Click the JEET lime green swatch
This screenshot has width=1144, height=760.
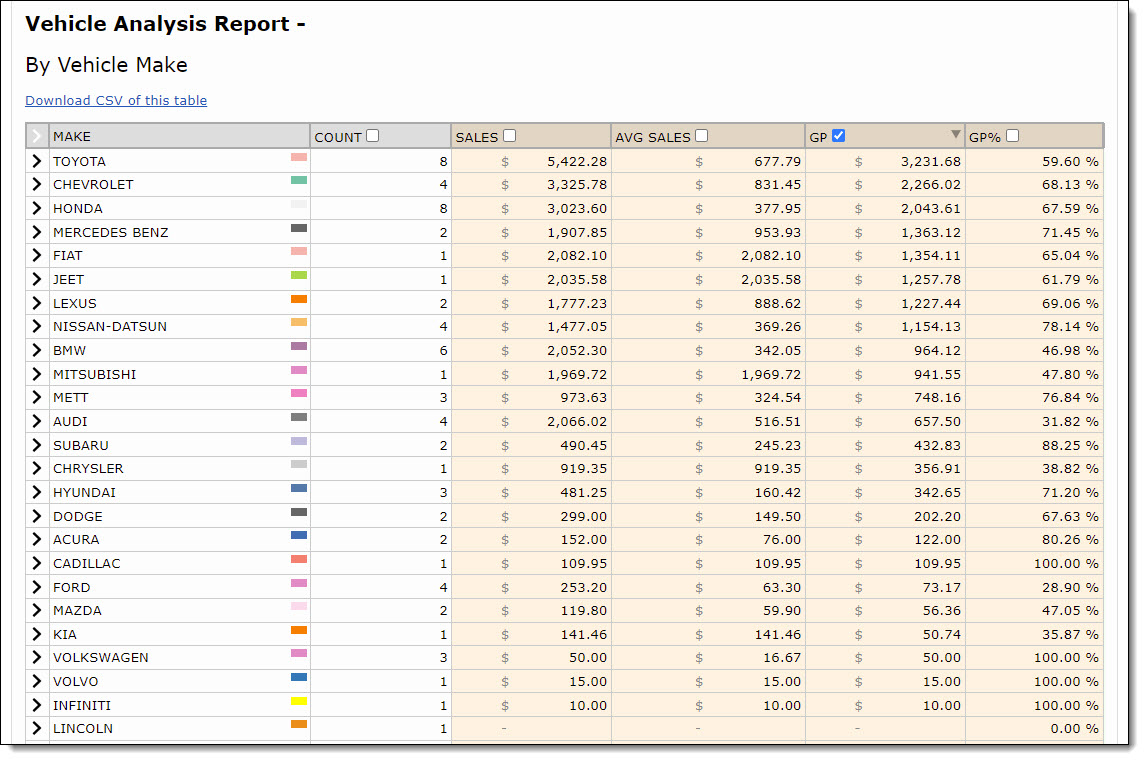[x=299, y=275]
